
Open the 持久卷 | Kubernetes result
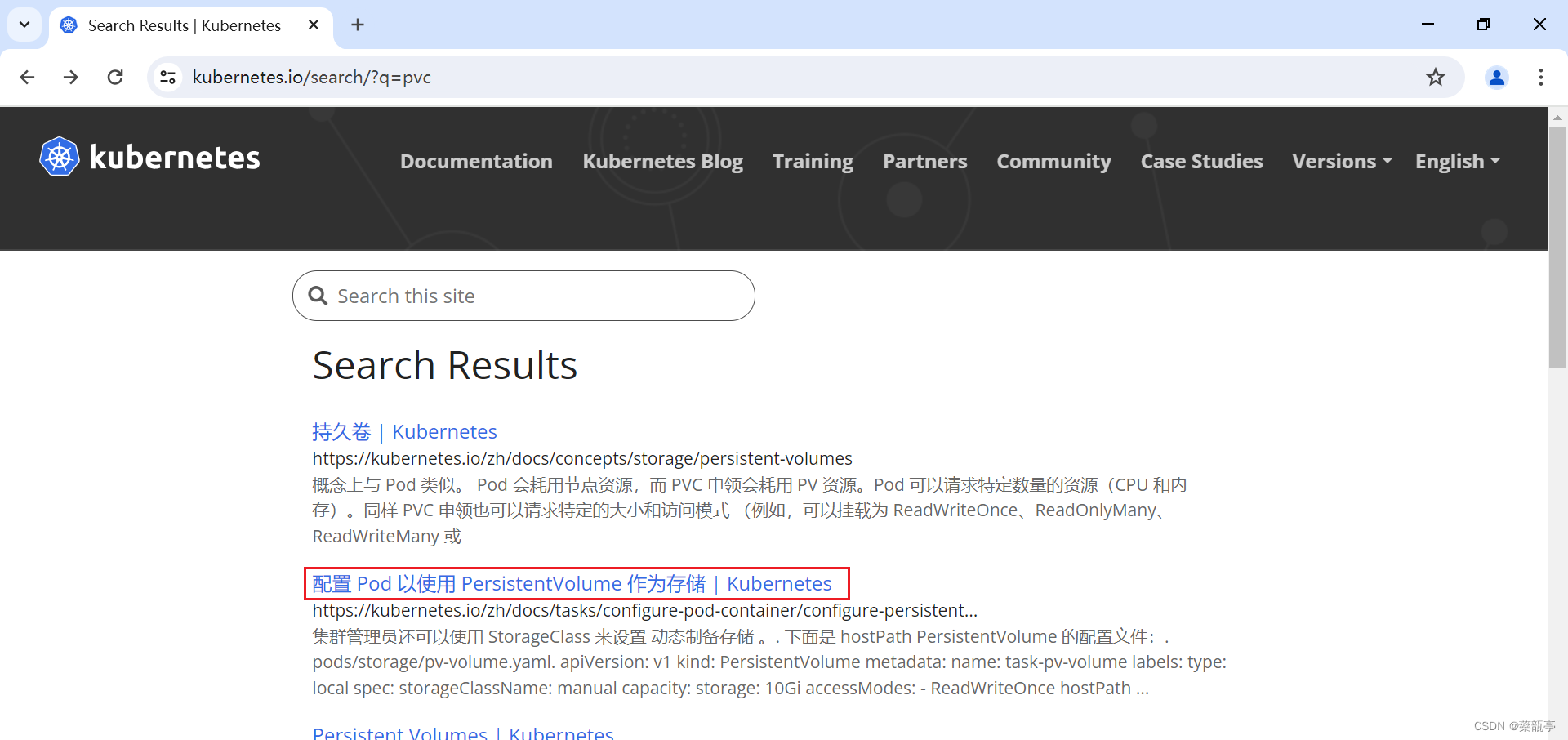click(x=404, y=431)
